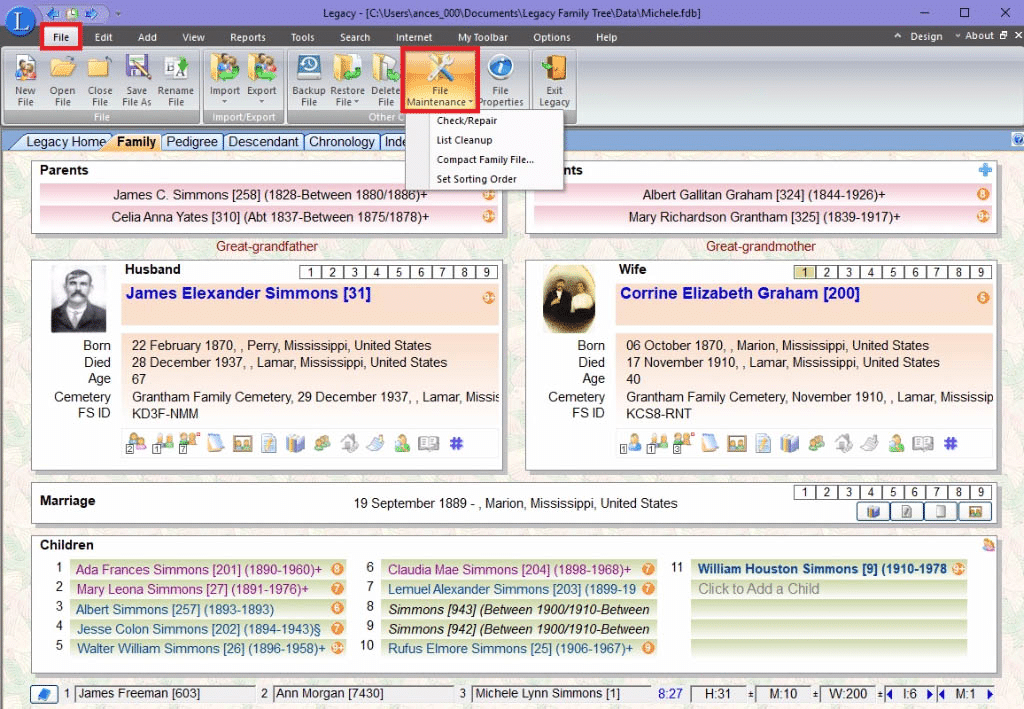Select Check/Repair from the dropdown

coord(467,121)
